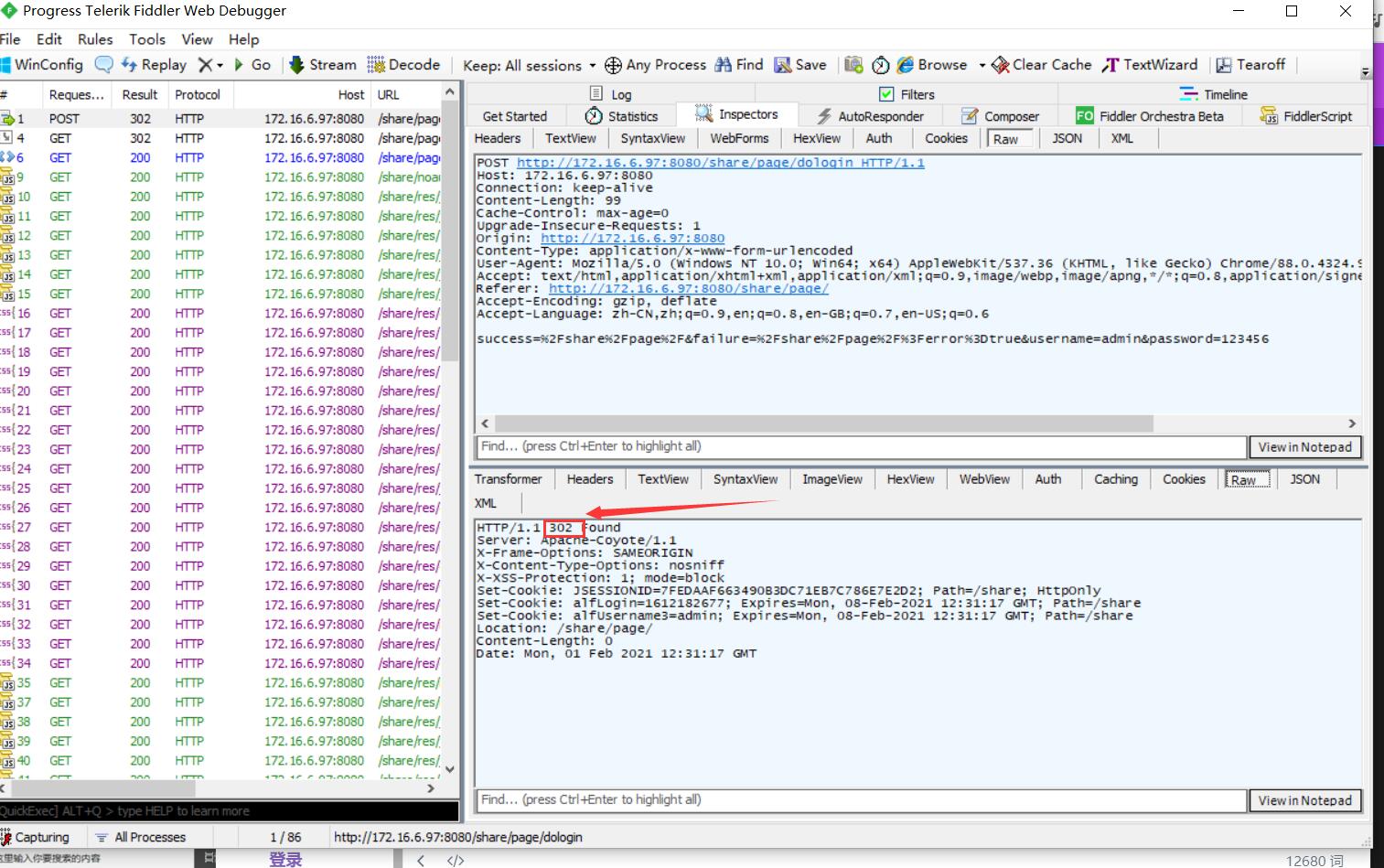Select response WebView tab
Image resolution: width=1384 pixels, height=868 pixels.
click(x=984, y=479)
